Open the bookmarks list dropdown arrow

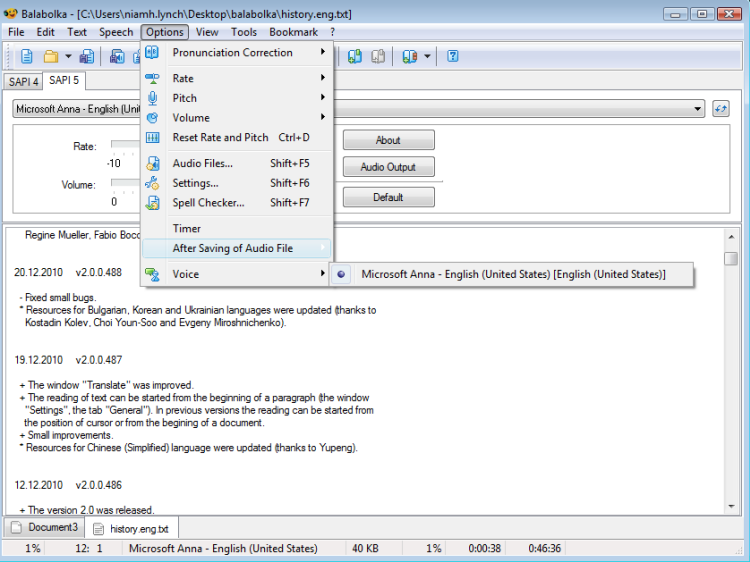click(x=427, y=56)
